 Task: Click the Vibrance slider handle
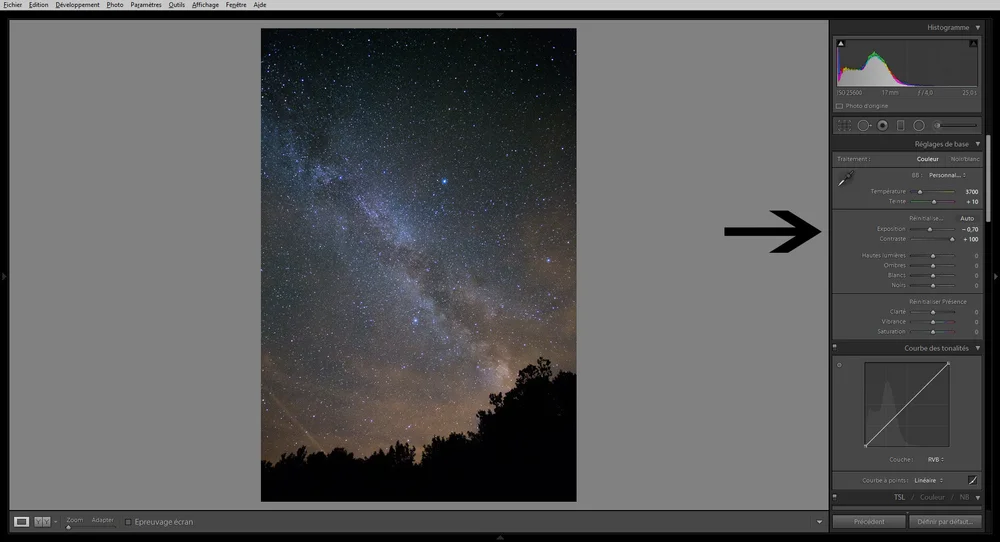[933, 322]
